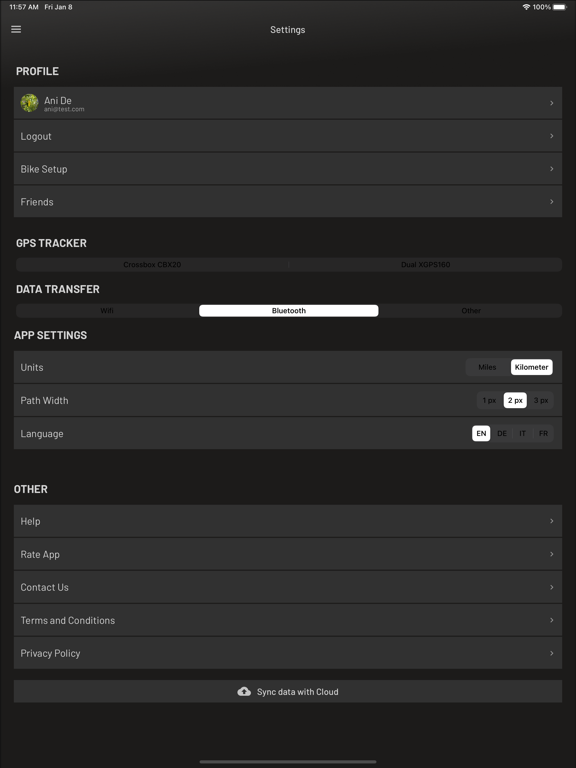The height and width of the screenshot is (768, 576).
Task: Tap the Privacy Policy chevron
Action: (552, 653)
